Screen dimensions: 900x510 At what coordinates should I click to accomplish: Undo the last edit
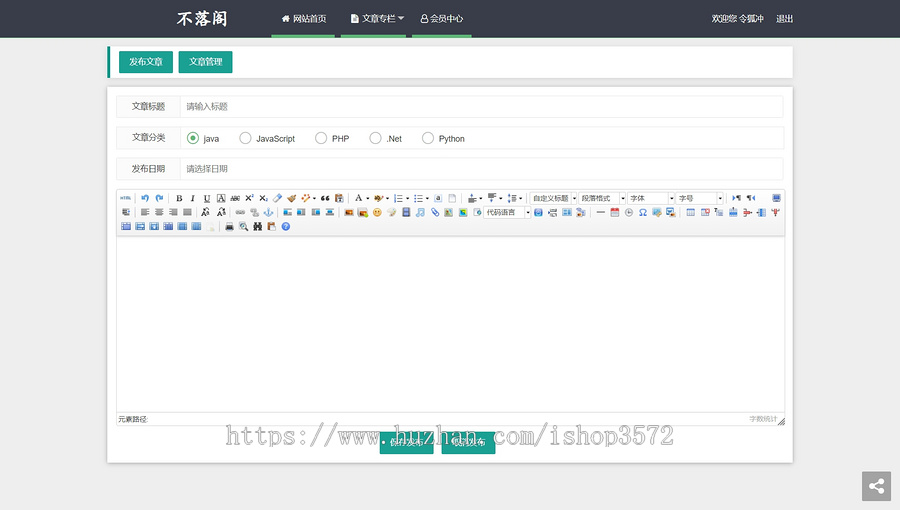pyautogui.click(x=145, y=198)
